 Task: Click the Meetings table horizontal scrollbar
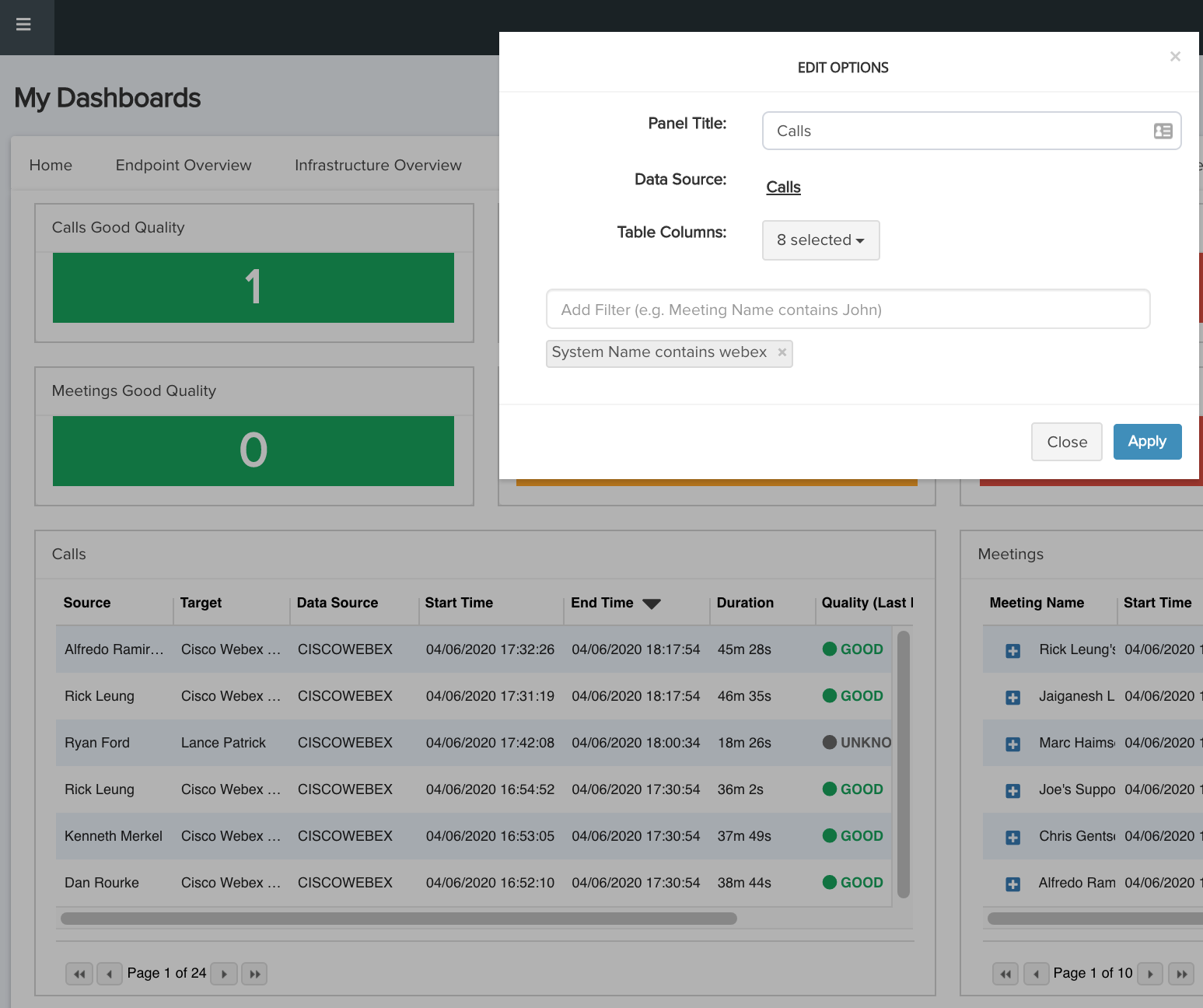(1095, 919)
